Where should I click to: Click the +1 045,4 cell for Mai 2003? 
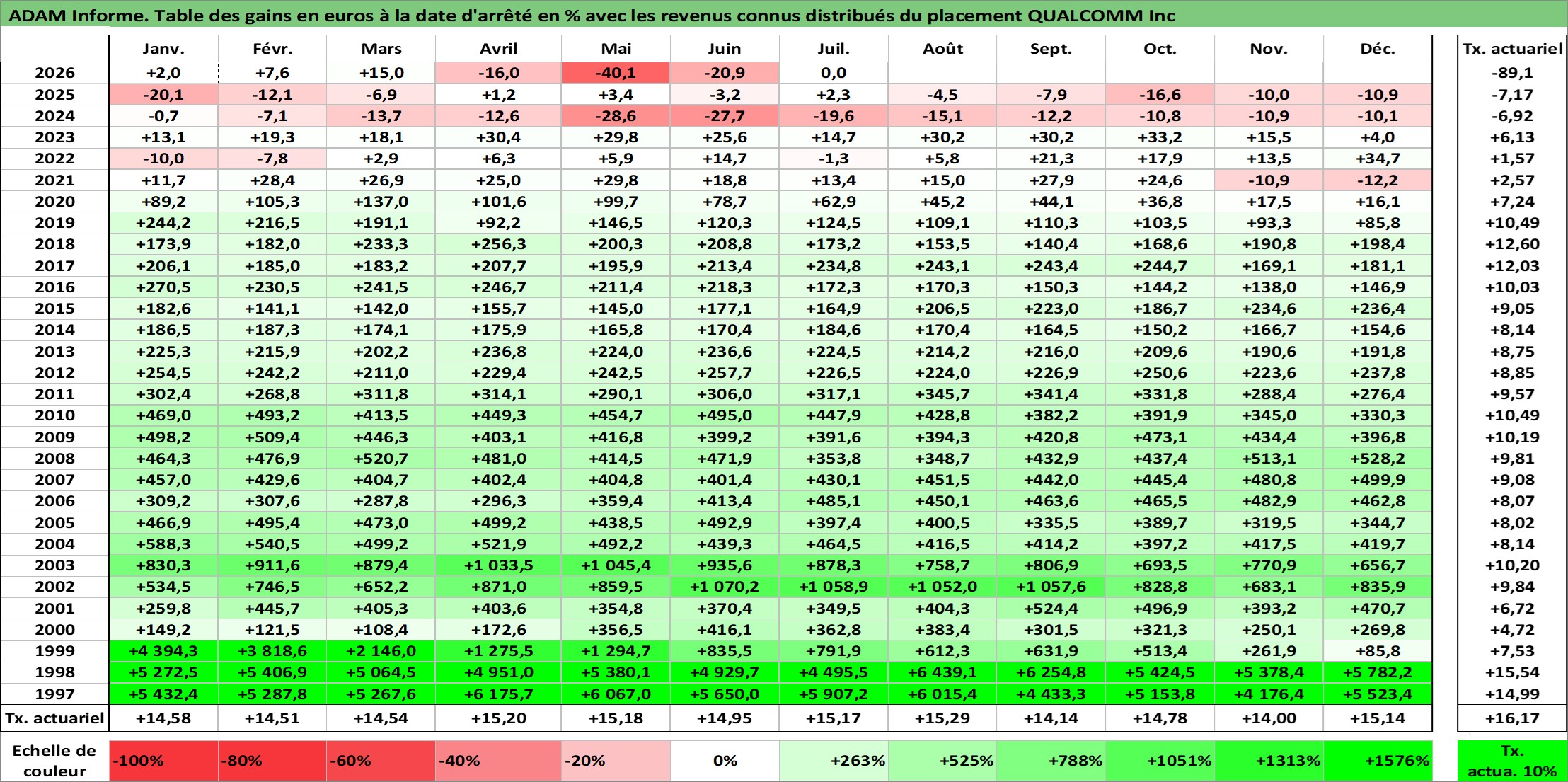616,565
